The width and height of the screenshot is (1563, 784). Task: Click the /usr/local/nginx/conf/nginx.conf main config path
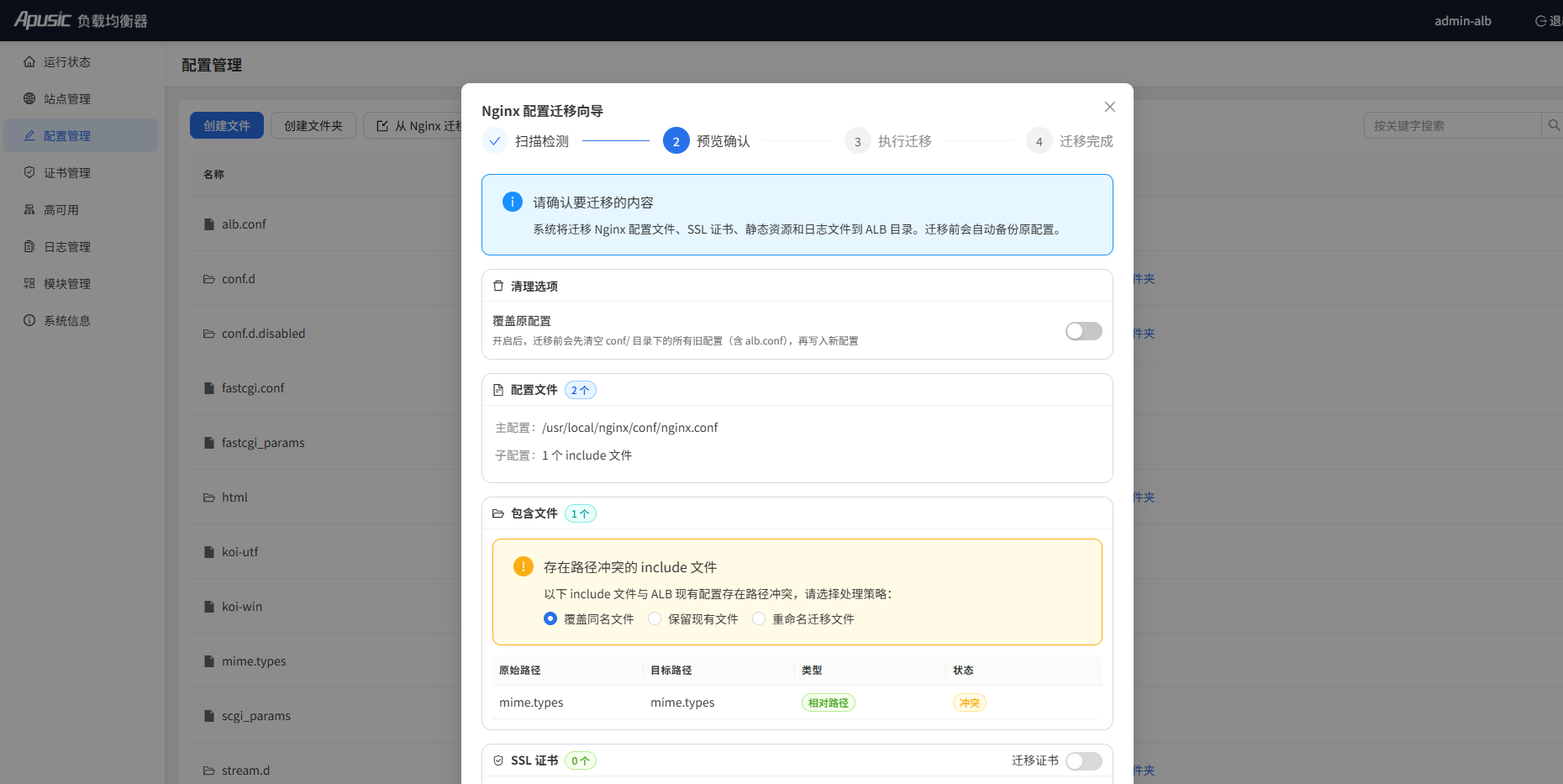point(630,428)
